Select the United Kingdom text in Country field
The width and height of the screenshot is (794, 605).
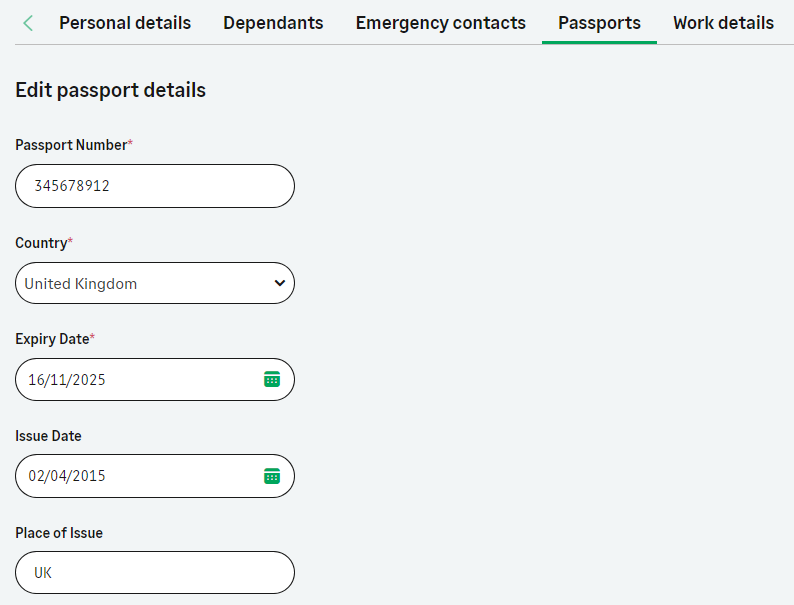click(x=81, y=284)
